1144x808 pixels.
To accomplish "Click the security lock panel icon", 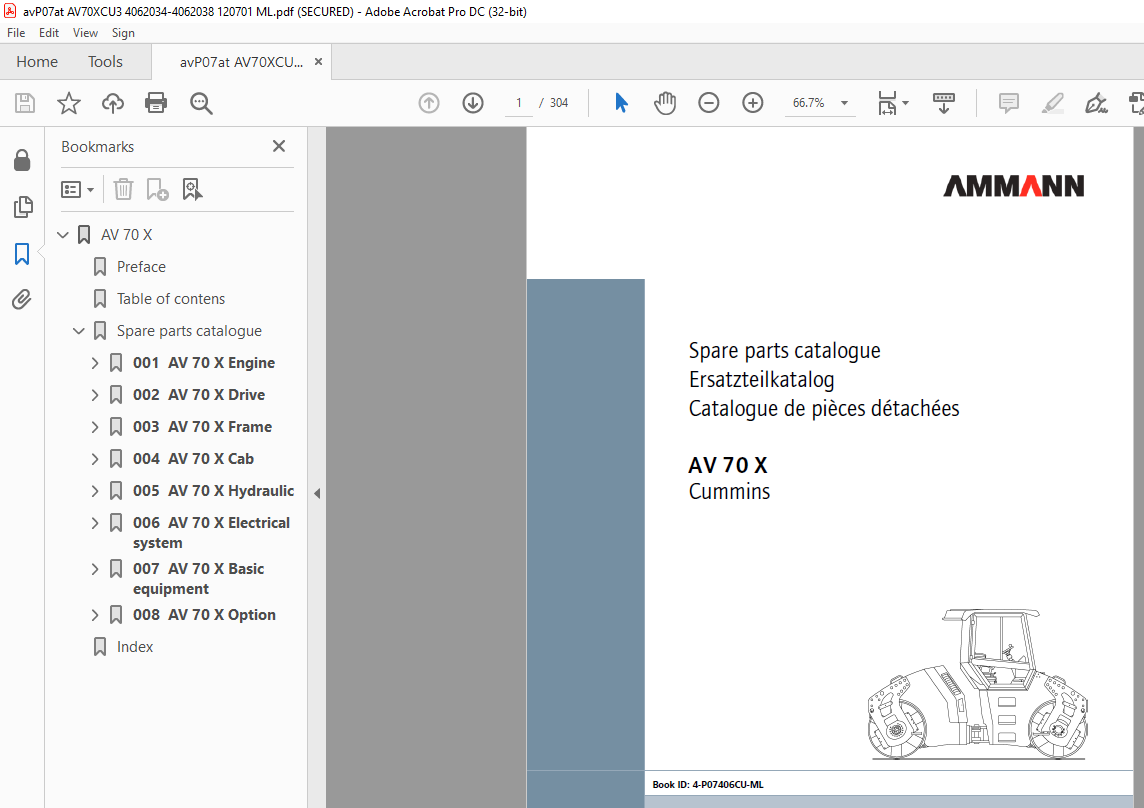I will click(22, 160).
